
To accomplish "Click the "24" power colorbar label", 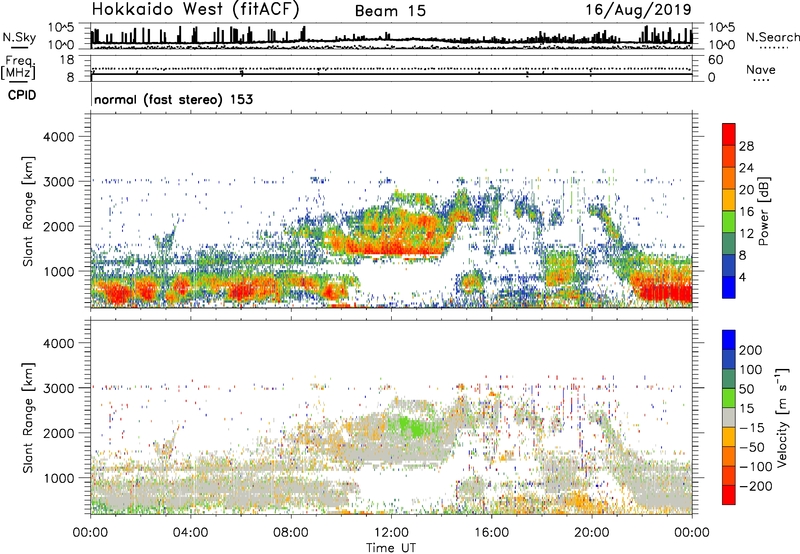I will pos(746,168).
